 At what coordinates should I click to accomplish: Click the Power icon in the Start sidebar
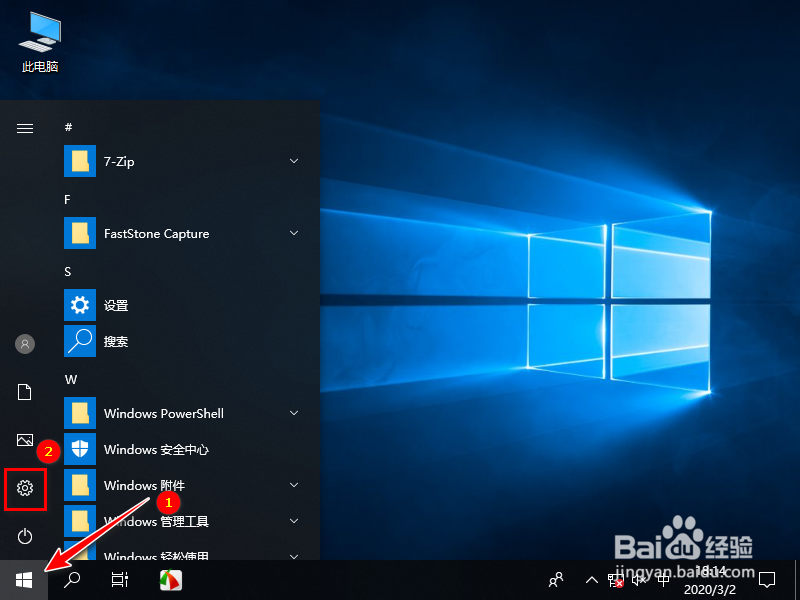point(24,536)
